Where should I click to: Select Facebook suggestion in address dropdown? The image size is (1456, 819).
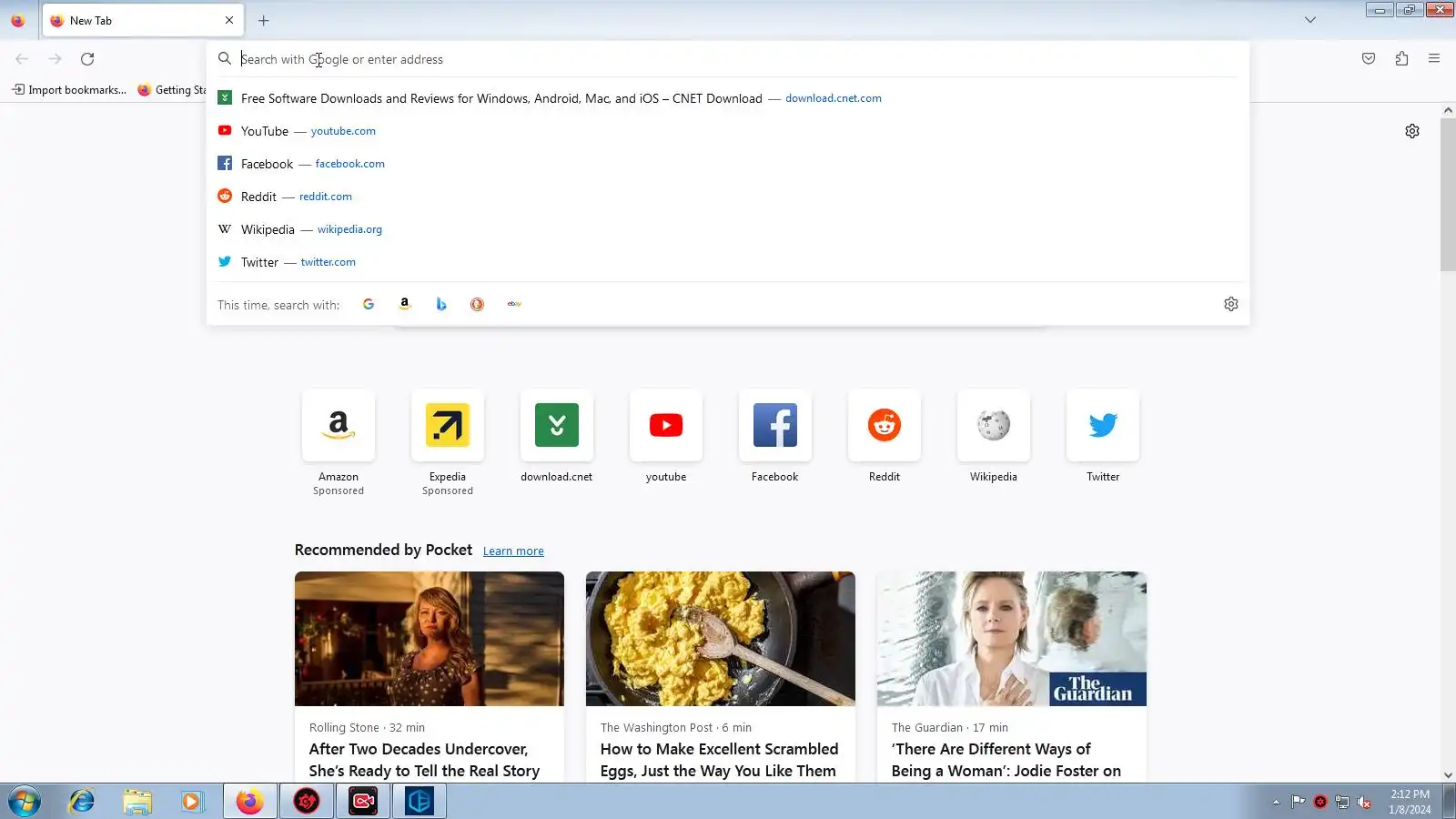coord(728,164)
